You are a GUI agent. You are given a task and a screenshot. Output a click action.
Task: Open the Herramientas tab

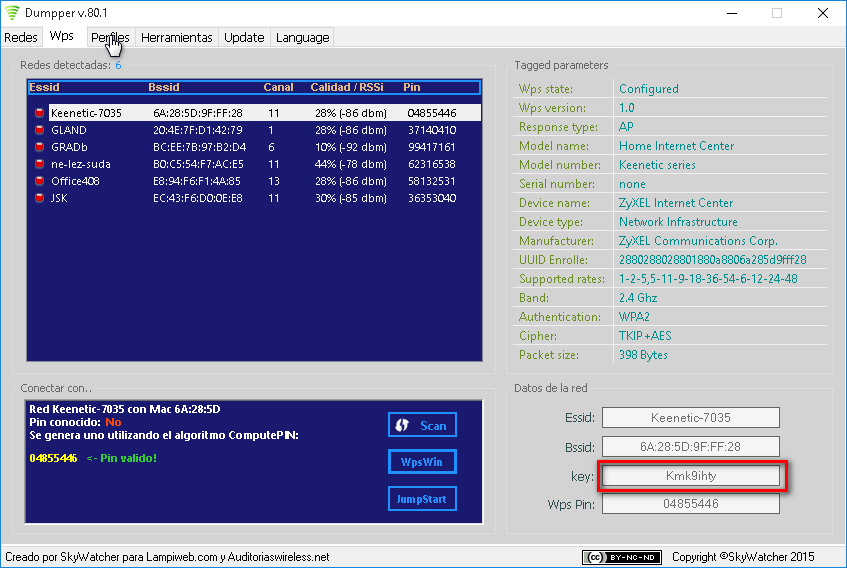[x=177, y=38]
